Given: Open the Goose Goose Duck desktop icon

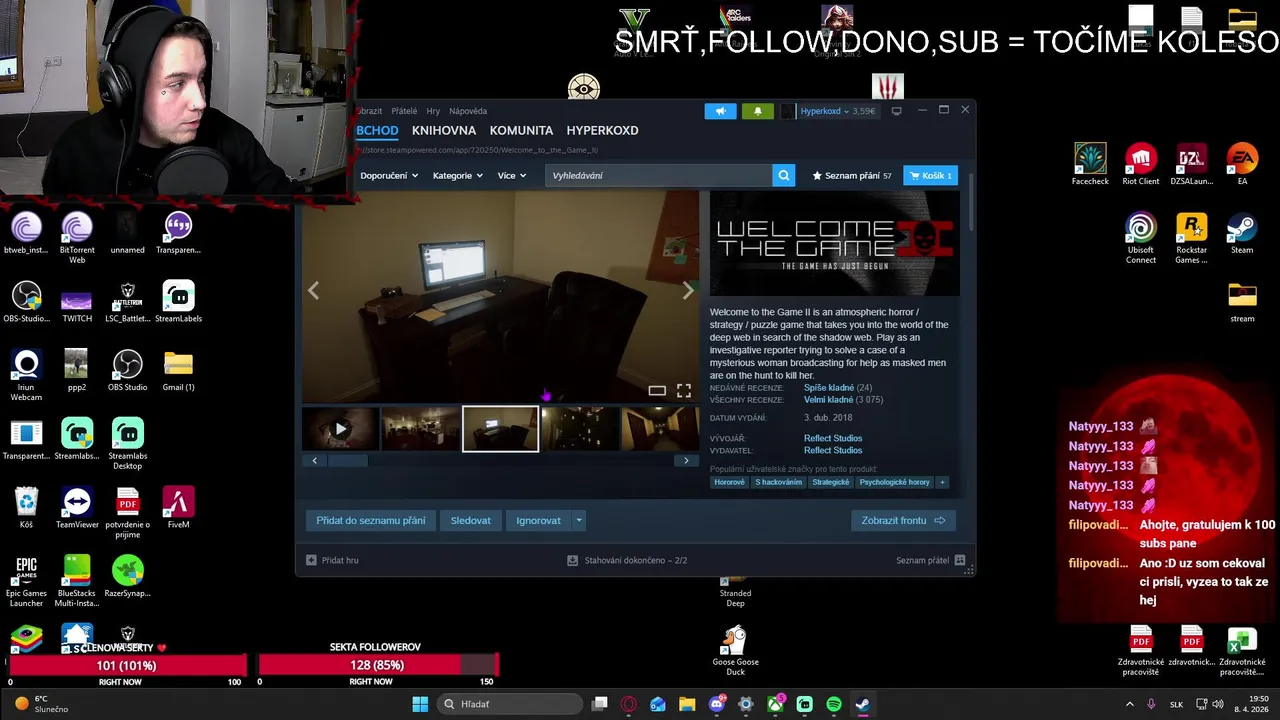Looking at the screenshot, I should 735,650.
